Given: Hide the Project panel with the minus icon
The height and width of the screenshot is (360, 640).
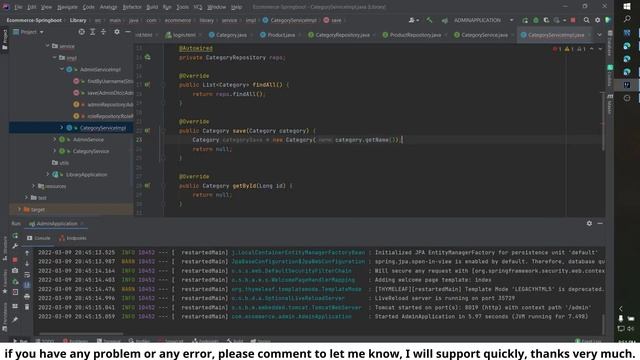Looking at the screenshot, I should 128,32.
